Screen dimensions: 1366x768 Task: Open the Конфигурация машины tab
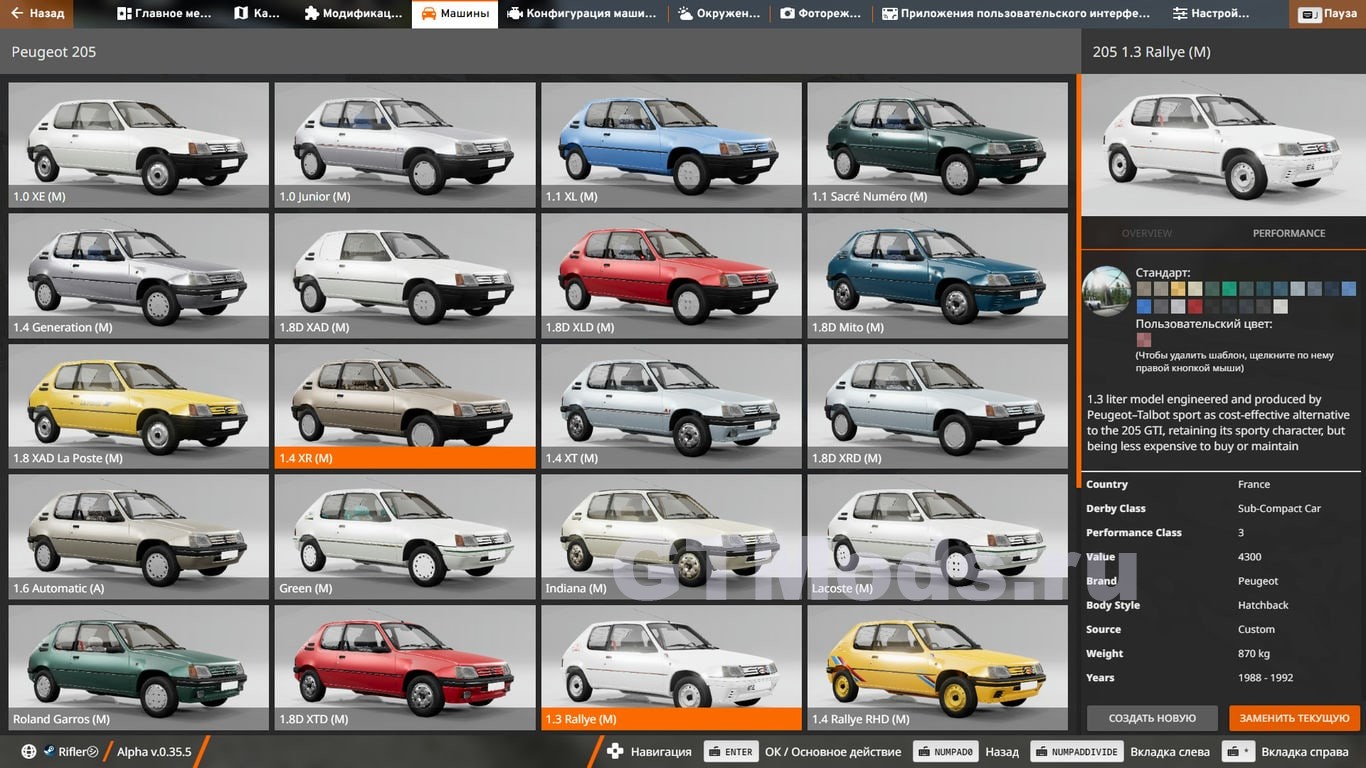point(581,14)
